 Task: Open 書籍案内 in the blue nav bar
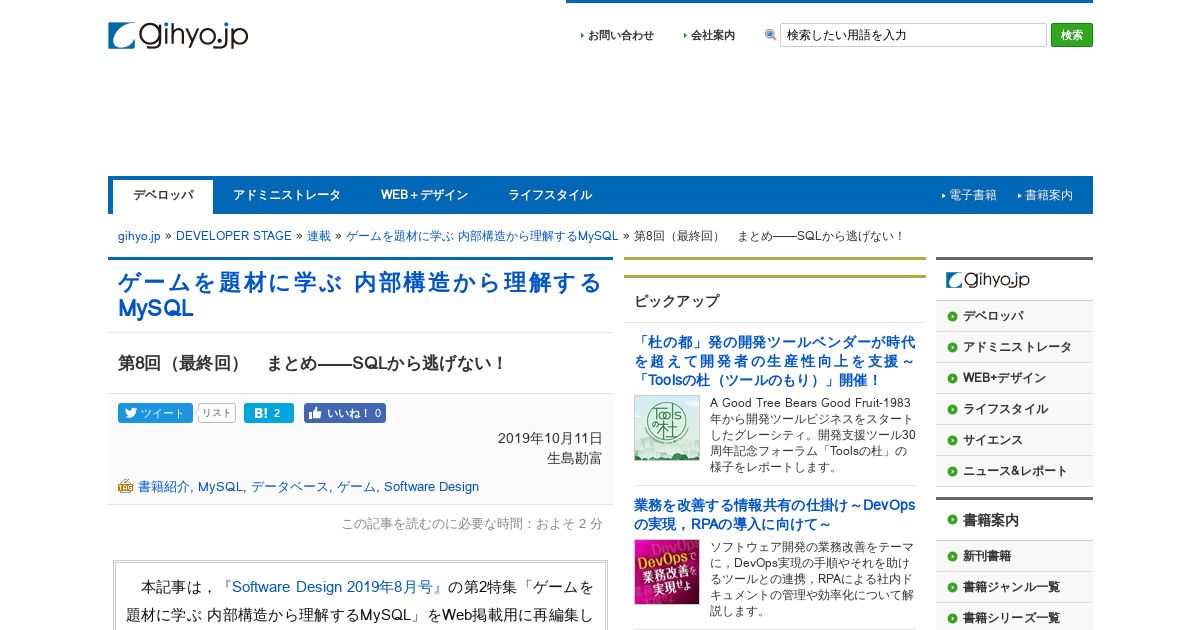[1048, 196]
